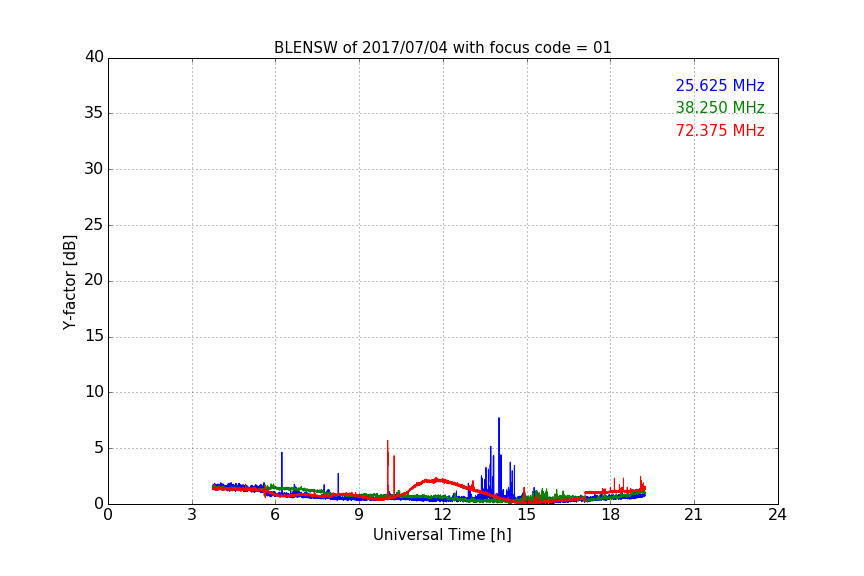
Task: Click the x-axis tick label 18
Action: click(610, 515)
